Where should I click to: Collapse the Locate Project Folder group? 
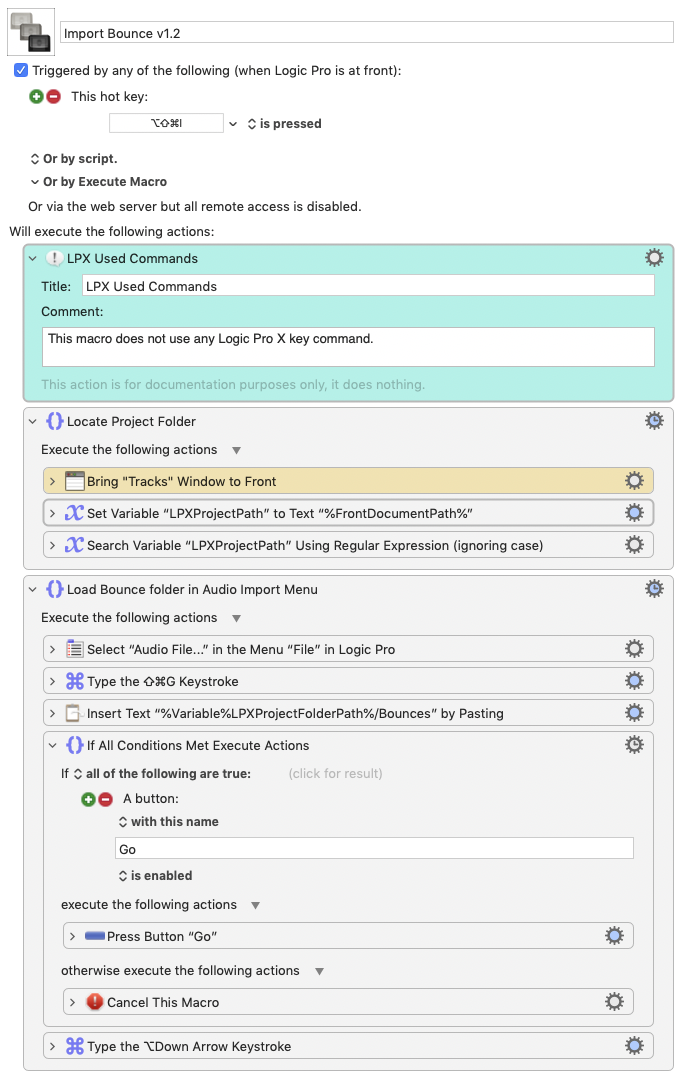click(x=32, y=421)
